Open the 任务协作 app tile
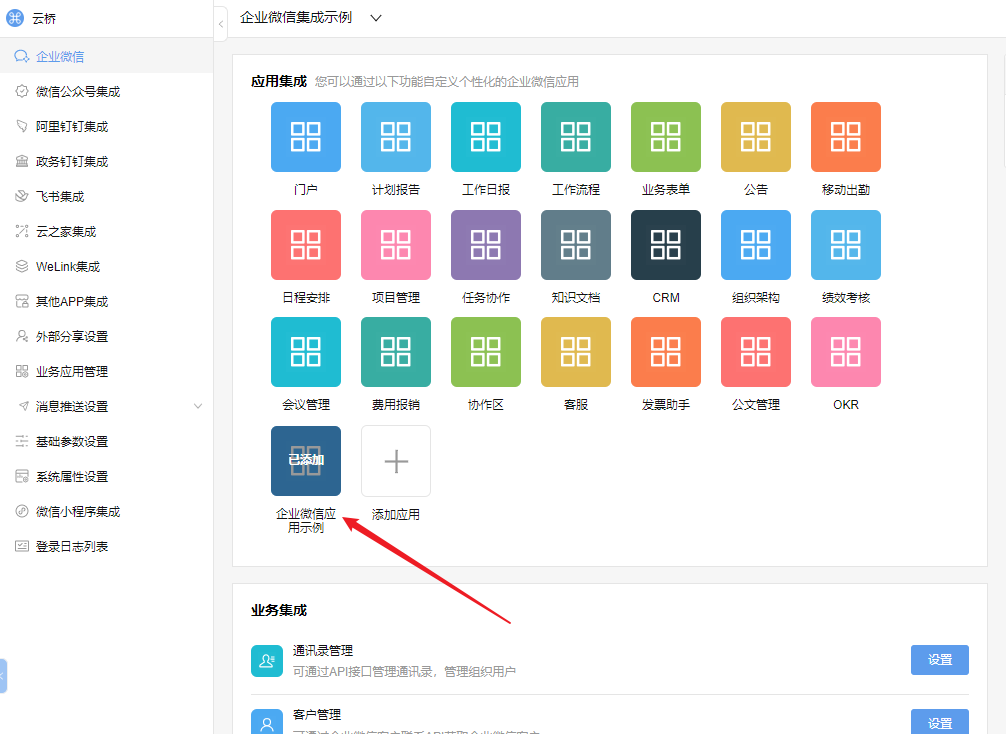1006x734 pixels. tap(486, 244)
